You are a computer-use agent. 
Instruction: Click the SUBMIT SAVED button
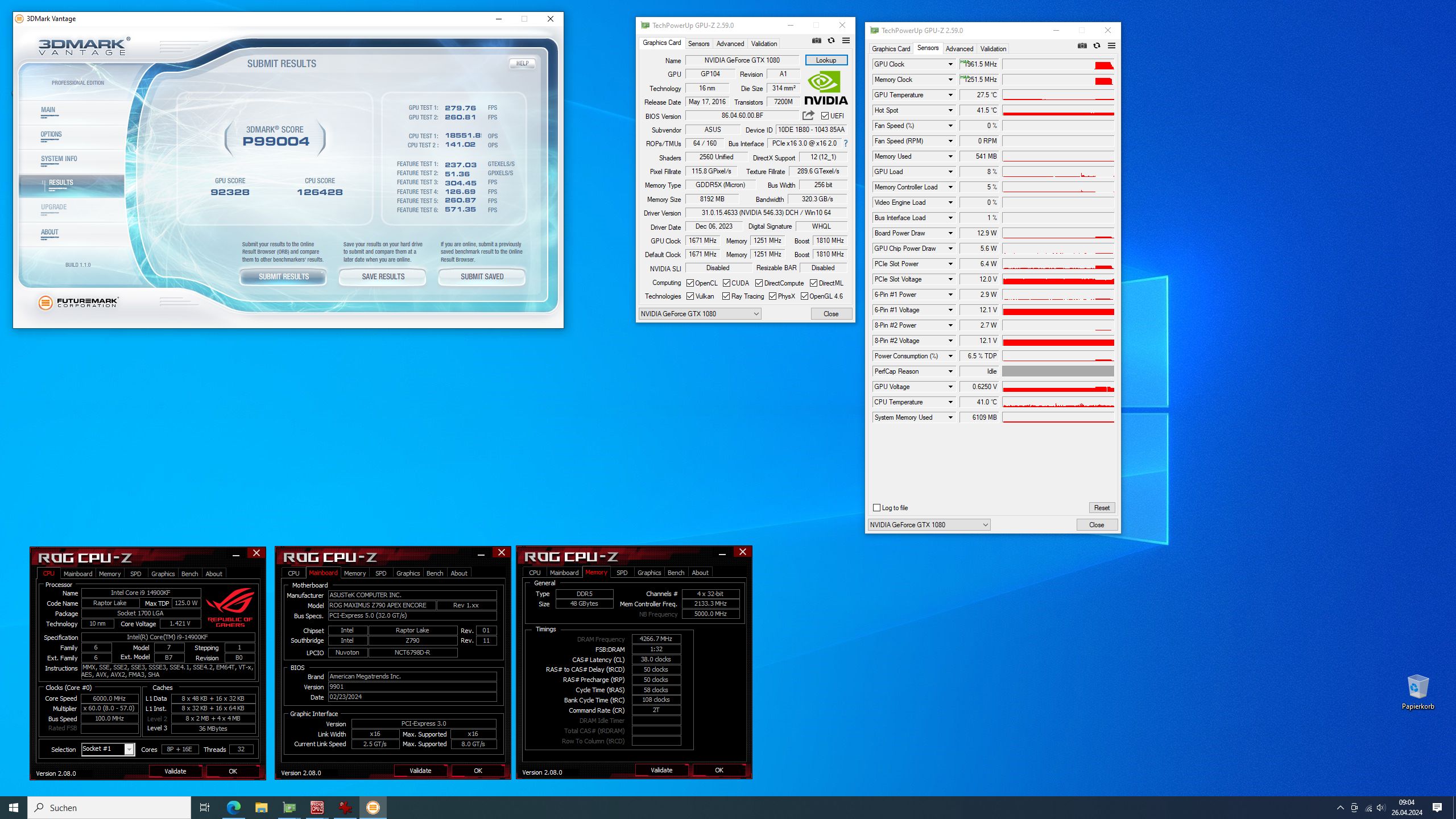(x=482, y=277)
